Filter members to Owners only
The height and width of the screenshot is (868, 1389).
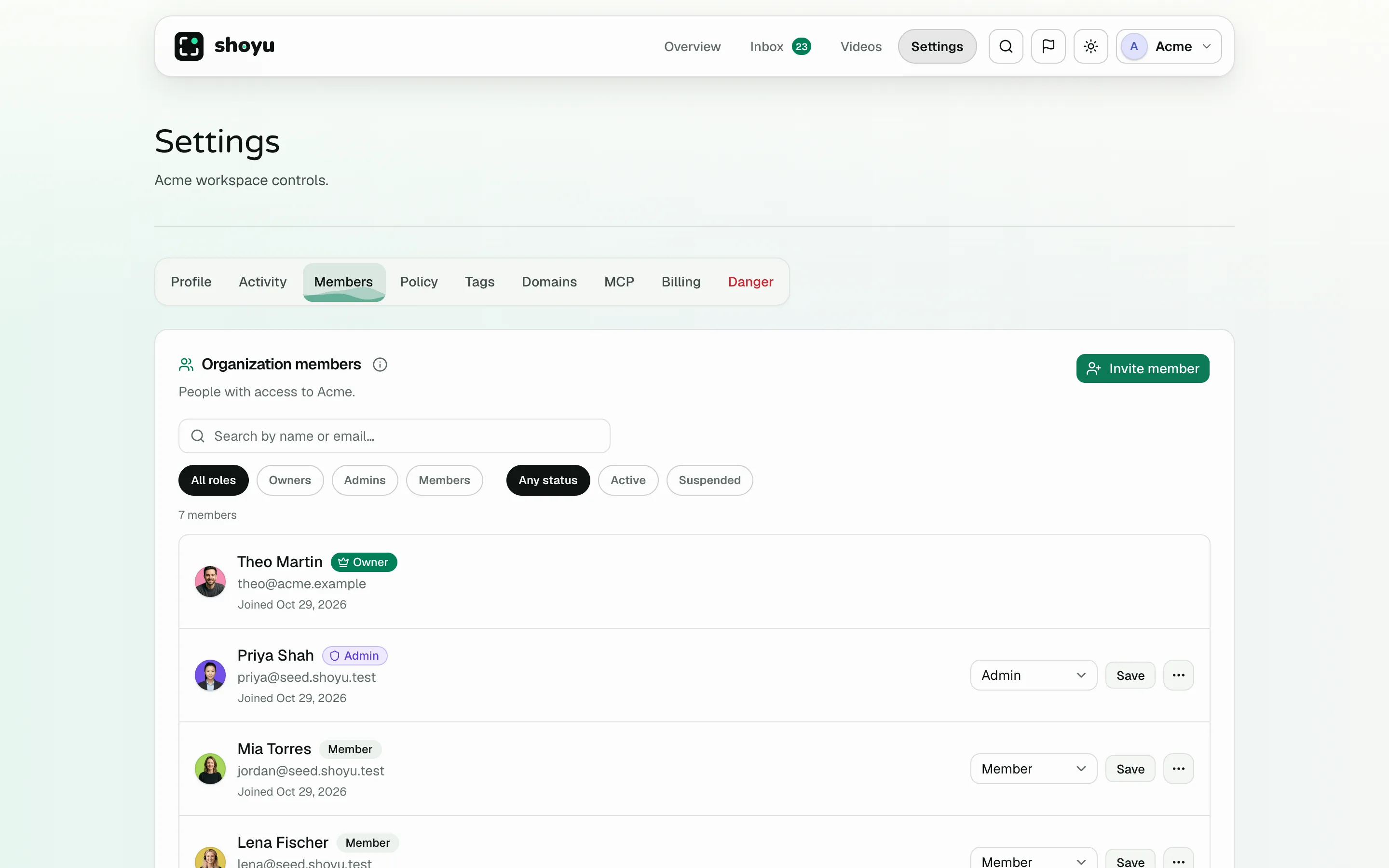(x=290, y=480)
